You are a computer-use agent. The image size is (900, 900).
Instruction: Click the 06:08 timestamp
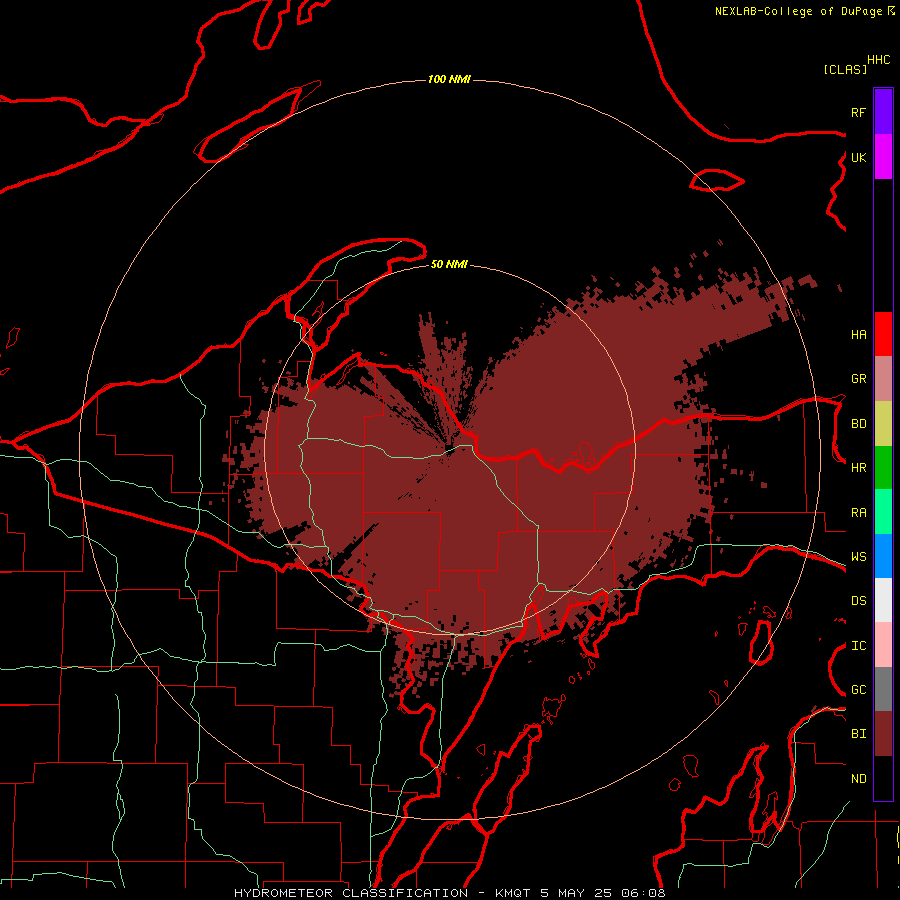click(643, 893)
